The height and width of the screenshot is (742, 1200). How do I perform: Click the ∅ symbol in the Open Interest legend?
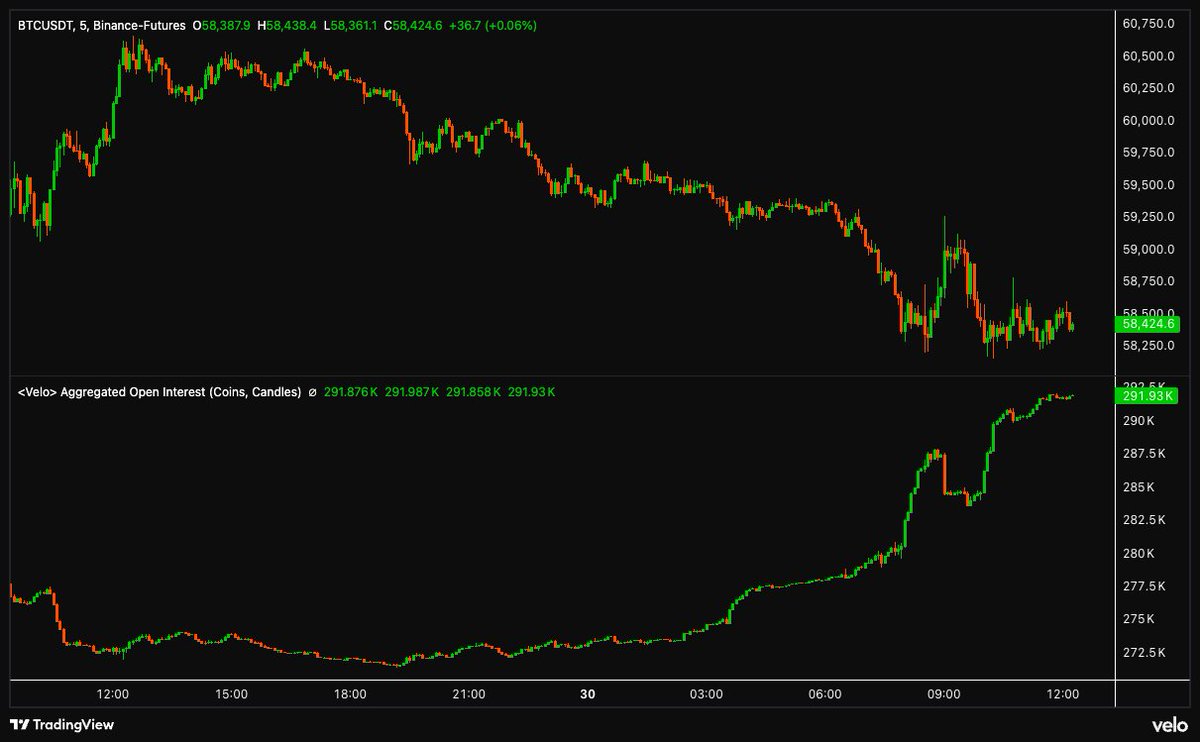(313, 393)
